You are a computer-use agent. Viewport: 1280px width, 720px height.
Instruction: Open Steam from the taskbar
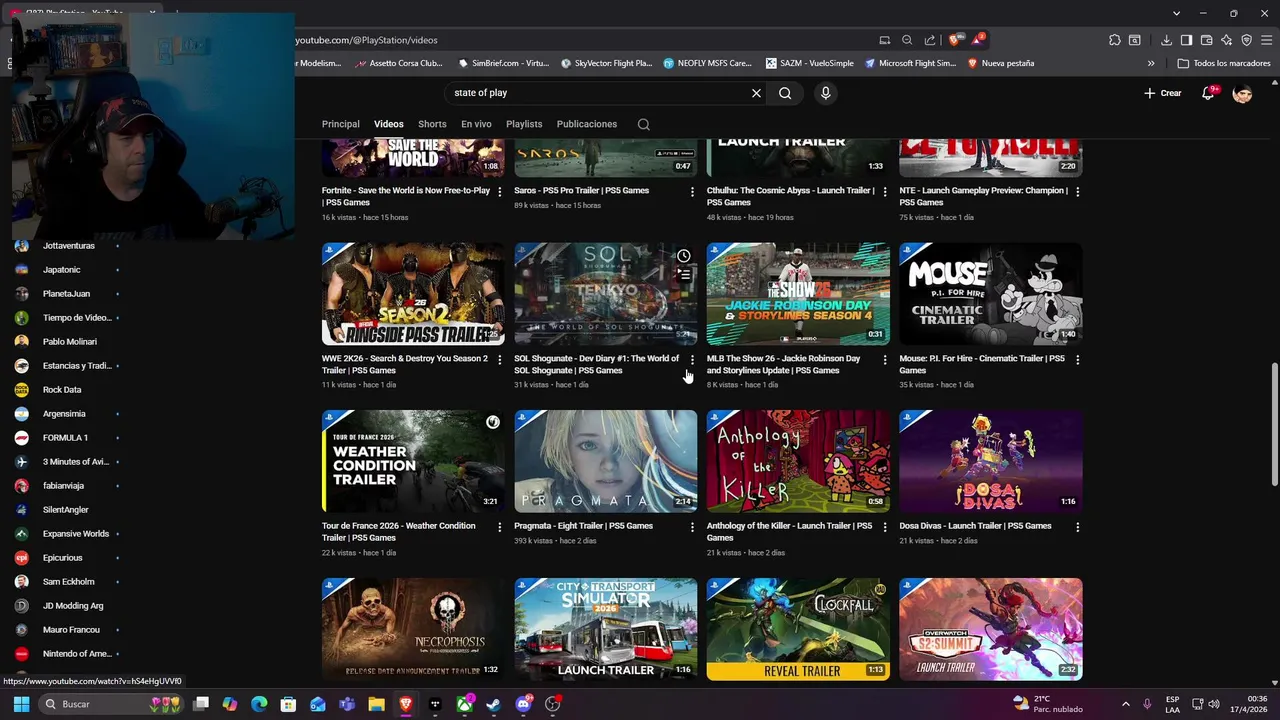pyautogui.click(x=494, y=704)
